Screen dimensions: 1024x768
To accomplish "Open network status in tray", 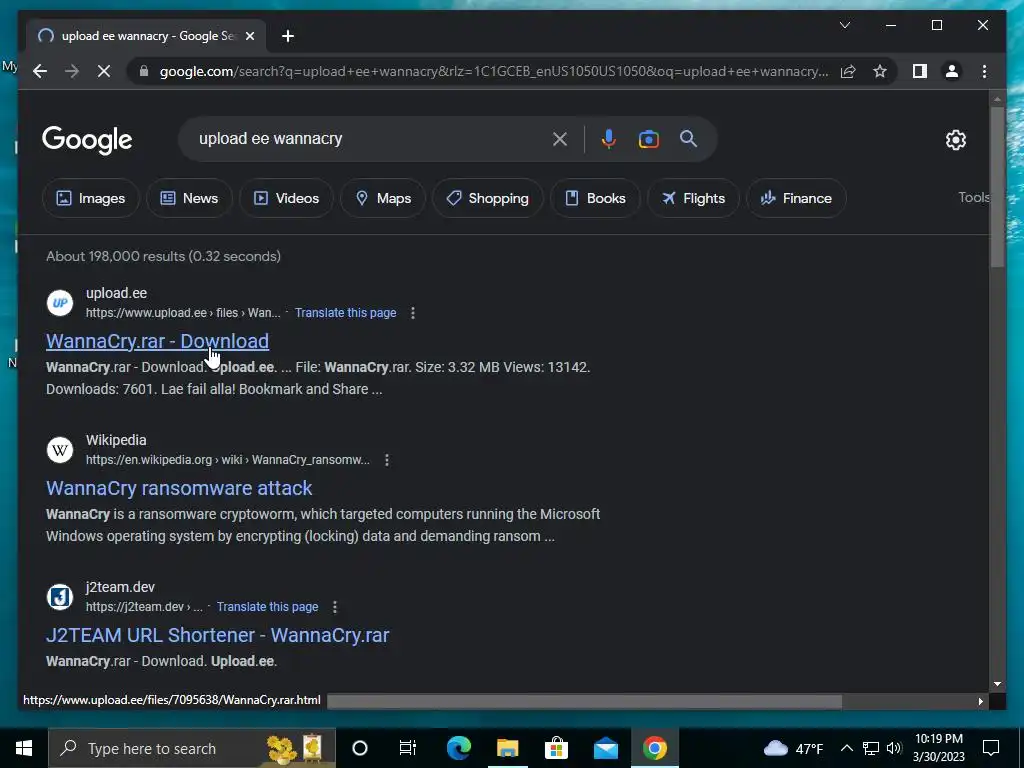I will (871, 748).
